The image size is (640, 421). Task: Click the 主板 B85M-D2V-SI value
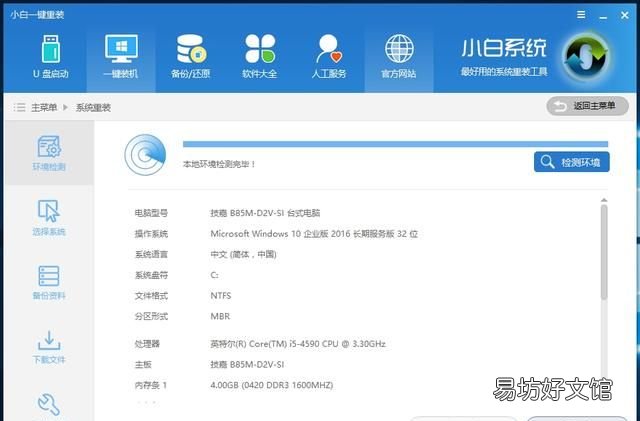pyautogui.click(x=247, y=365)
